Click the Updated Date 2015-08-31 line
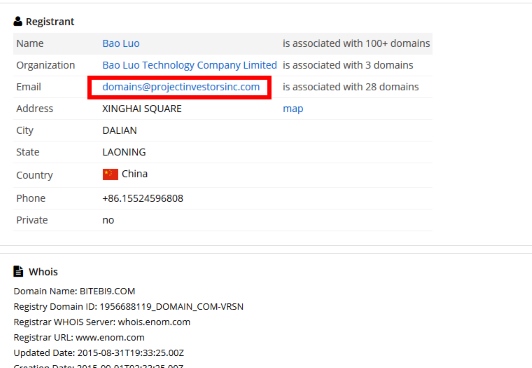This screenshot has height=368, width=532. [99, 353]
